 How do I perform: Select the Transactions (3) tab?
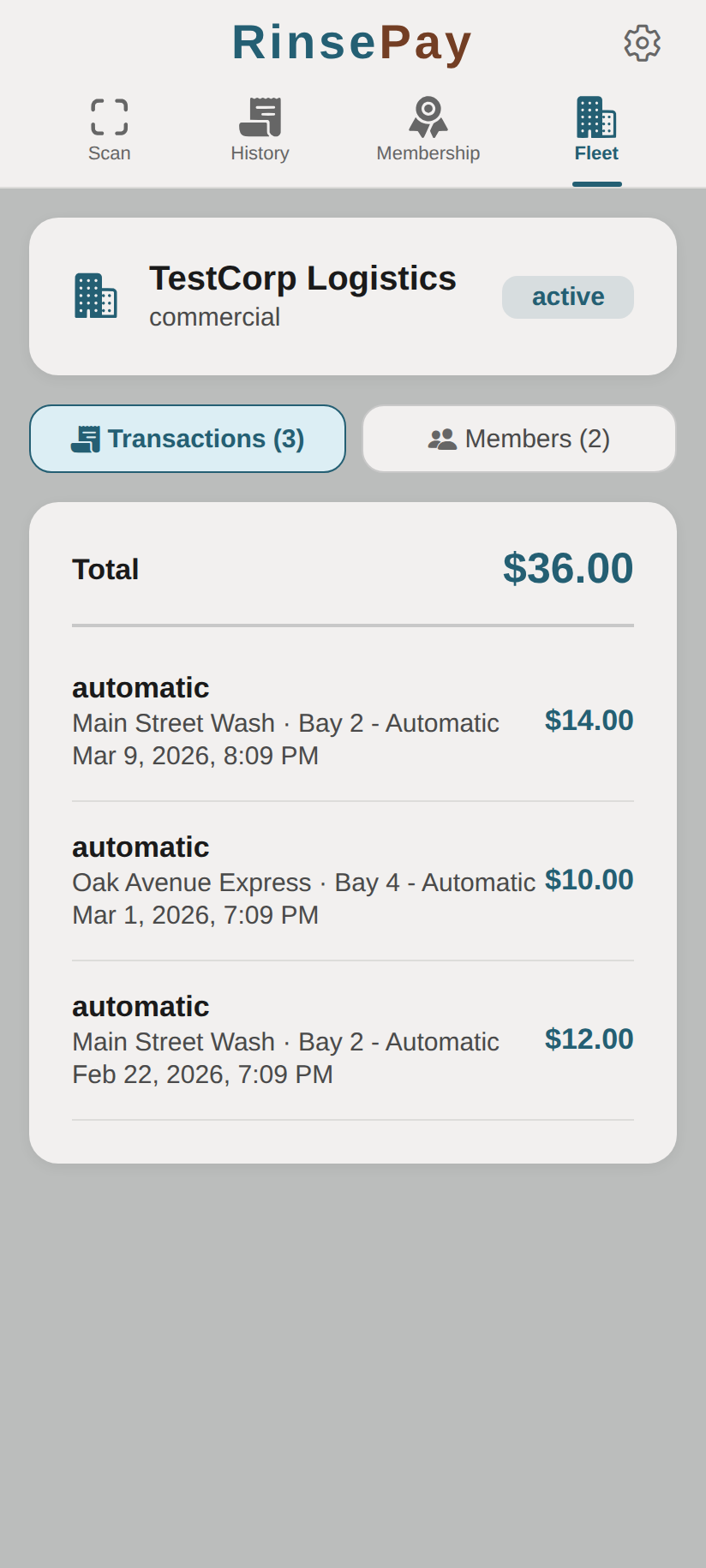tap(188, 439)
